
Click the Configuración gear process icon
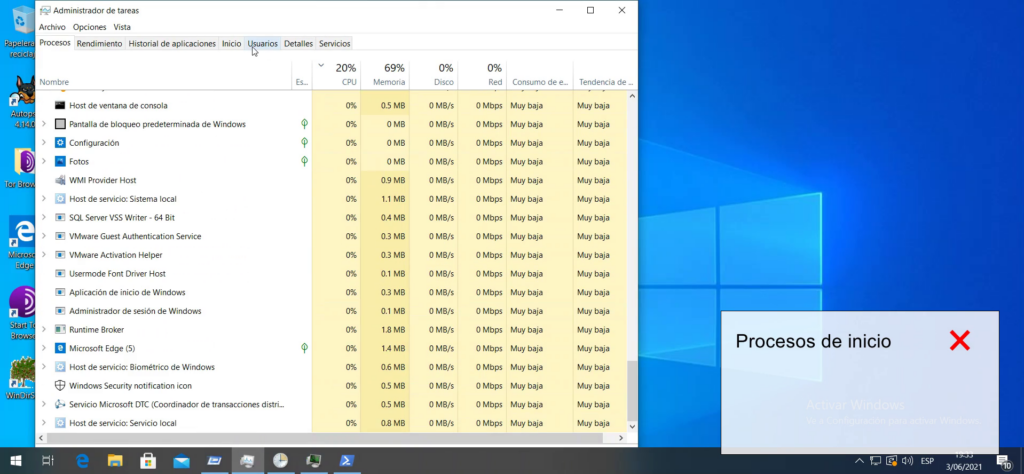[x=60, y=142]
